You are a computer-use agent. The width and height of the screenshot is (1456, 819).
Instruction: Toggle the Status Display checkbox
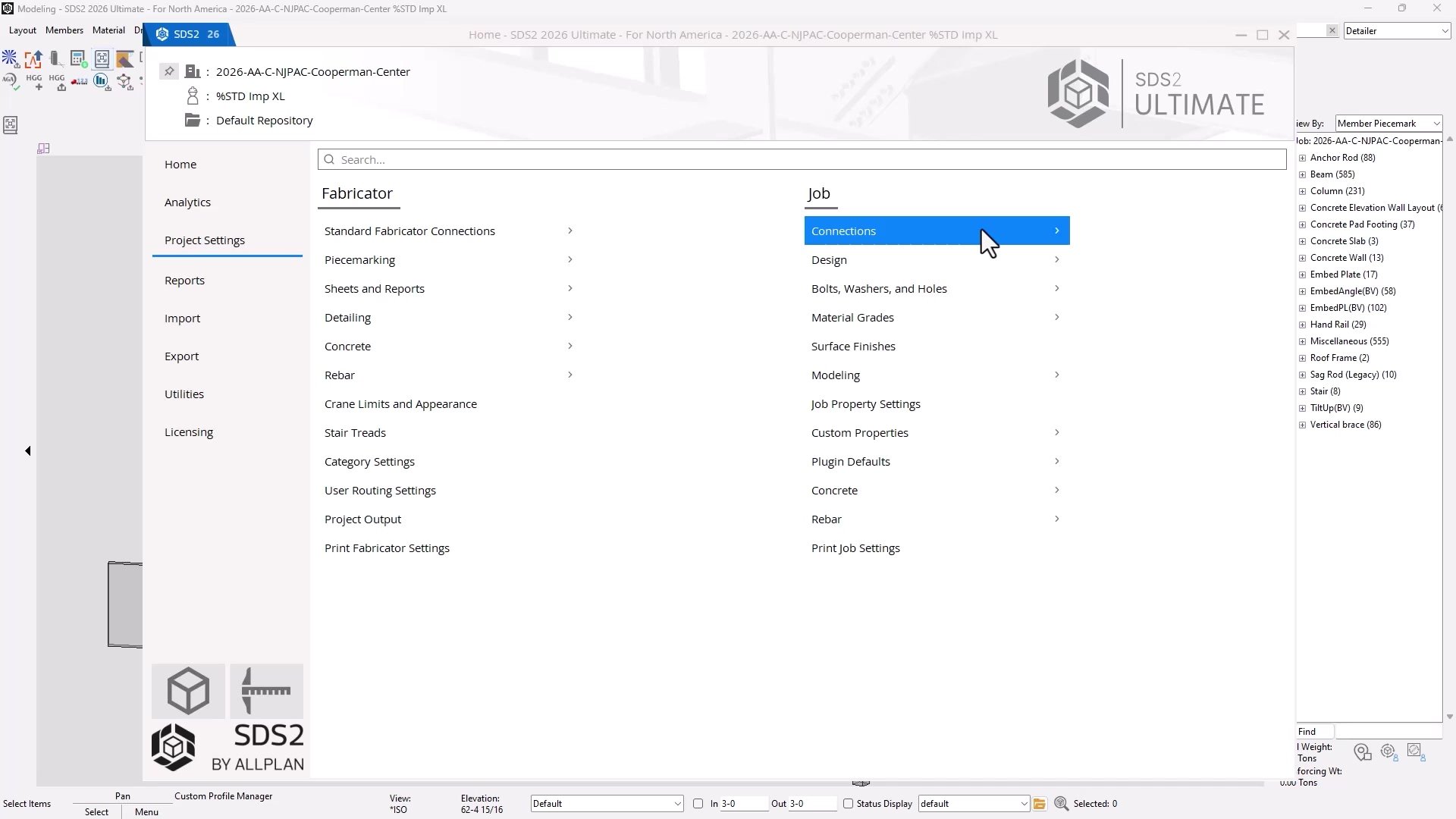[849, 803]
